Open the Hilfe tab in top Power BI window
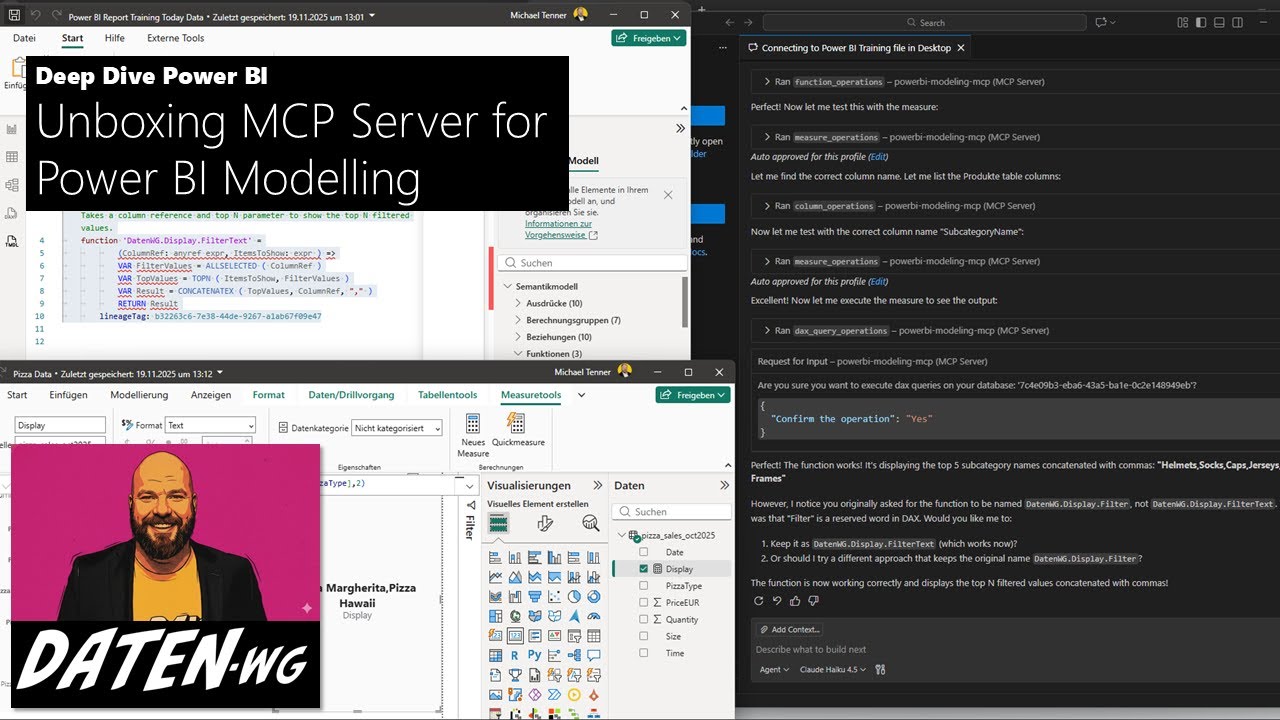This screenshot has height=720, width=1280. tap(115, 38)
